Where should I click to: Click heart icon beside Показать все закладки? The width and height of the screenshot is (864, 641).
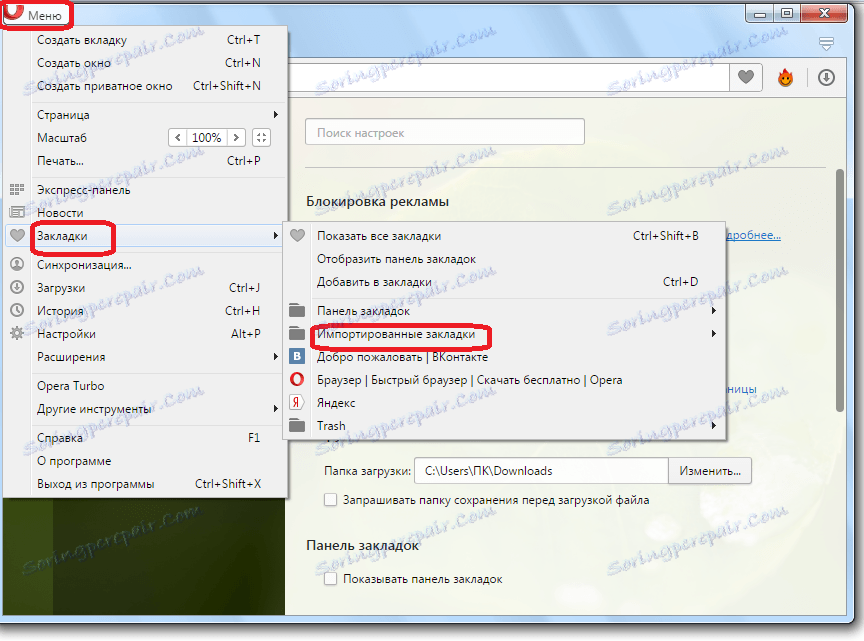coord(298,235)
